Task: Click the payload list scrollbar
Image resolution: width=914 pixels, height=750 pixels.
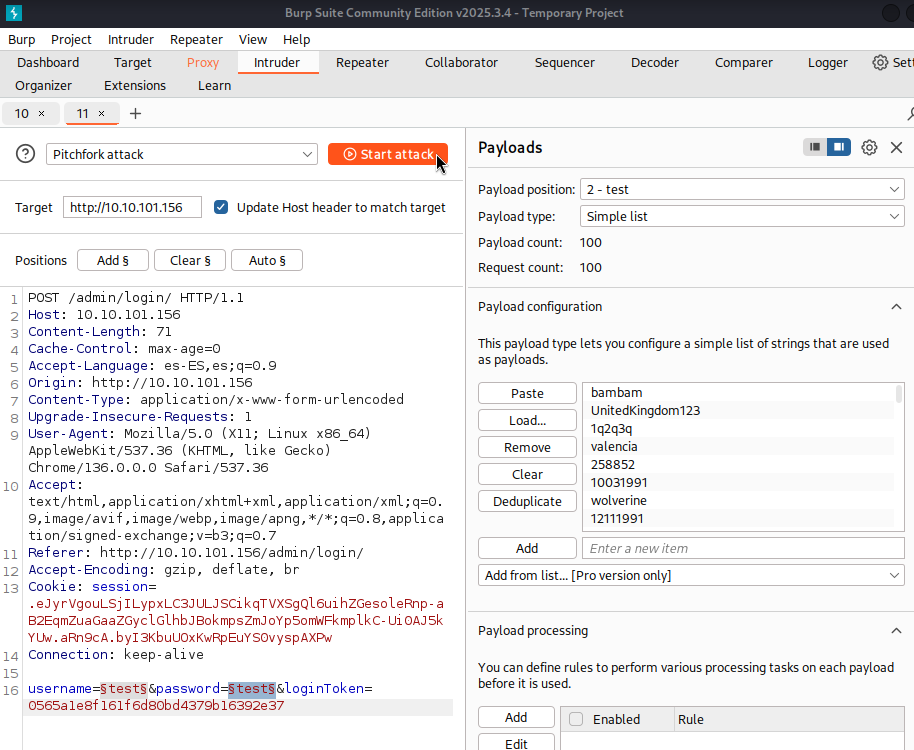Action: tap(899, 394)
